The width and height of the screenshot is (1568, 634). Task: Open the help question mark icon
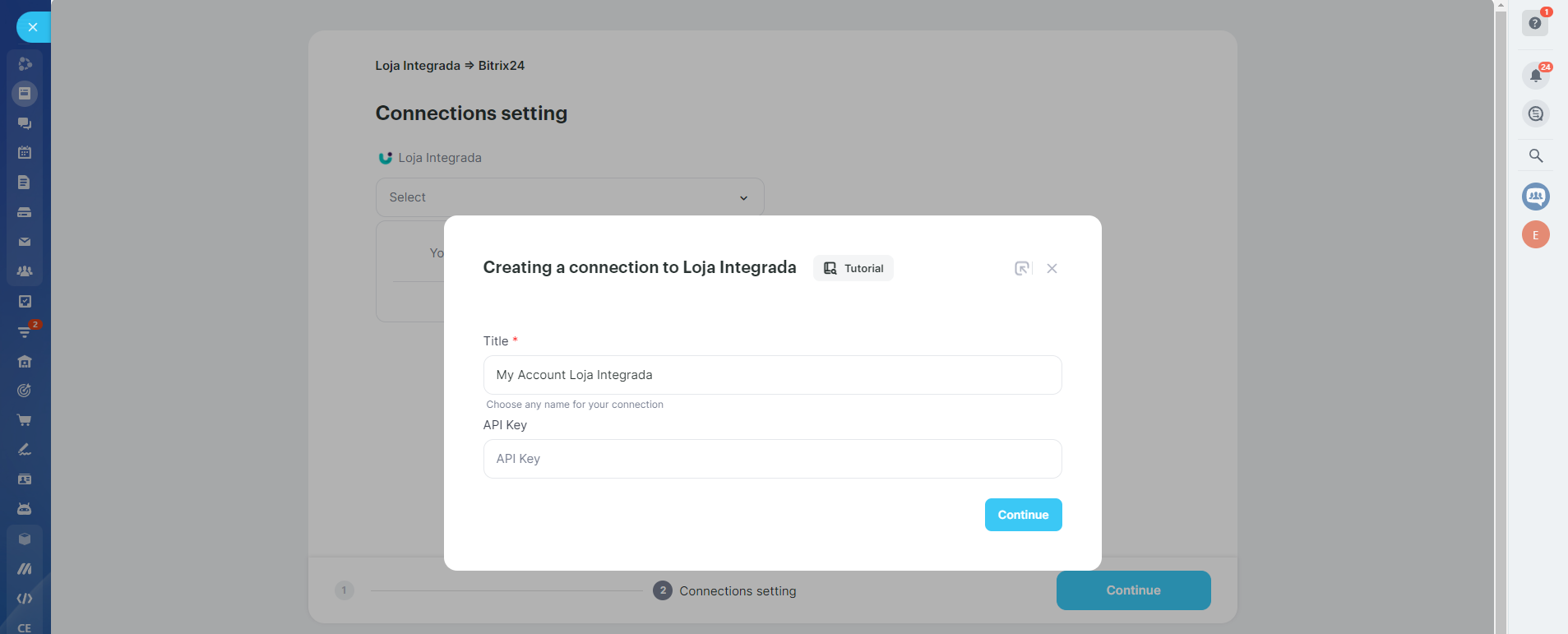pos(1534,23)
